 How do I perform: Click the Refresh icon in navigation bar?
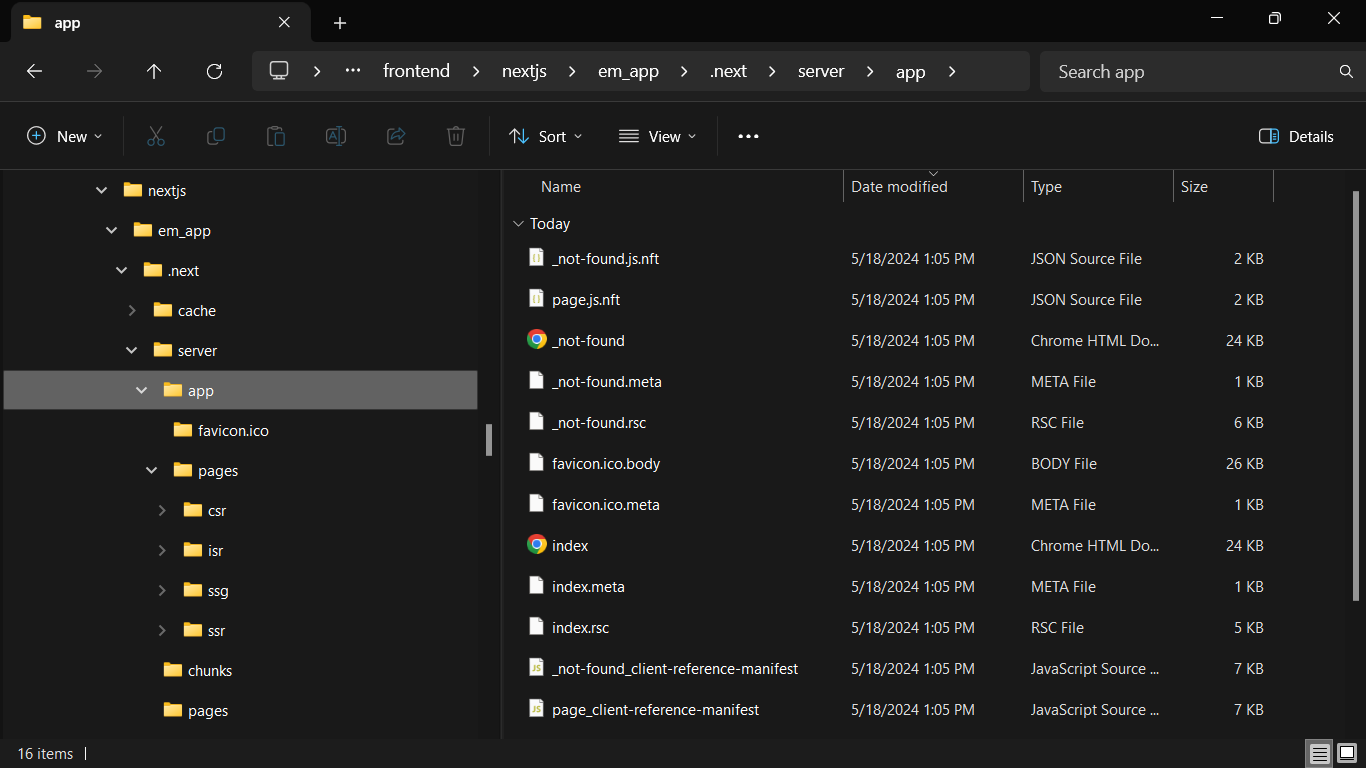pyautogui.click(x=214, y=71)
